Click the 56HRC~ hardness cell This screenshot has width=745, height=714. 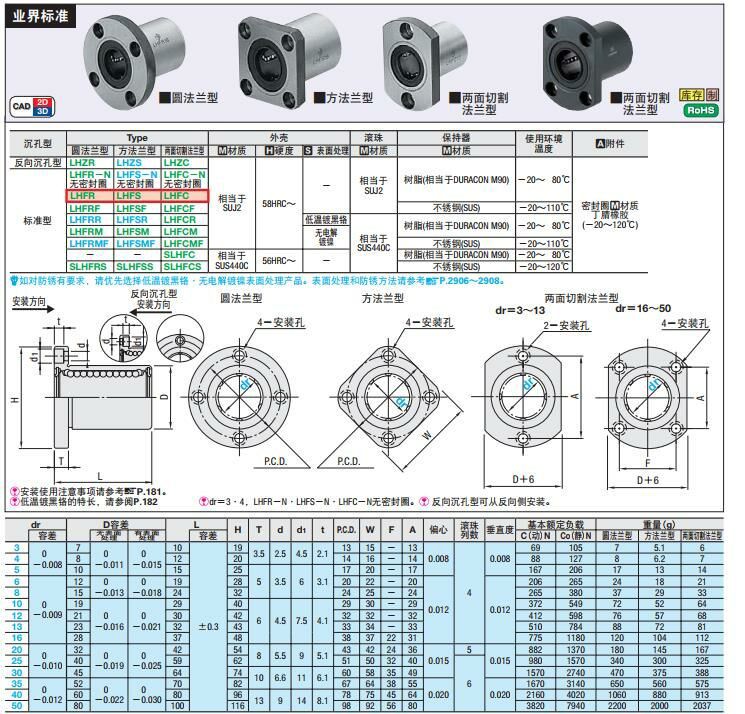[278, 261]
